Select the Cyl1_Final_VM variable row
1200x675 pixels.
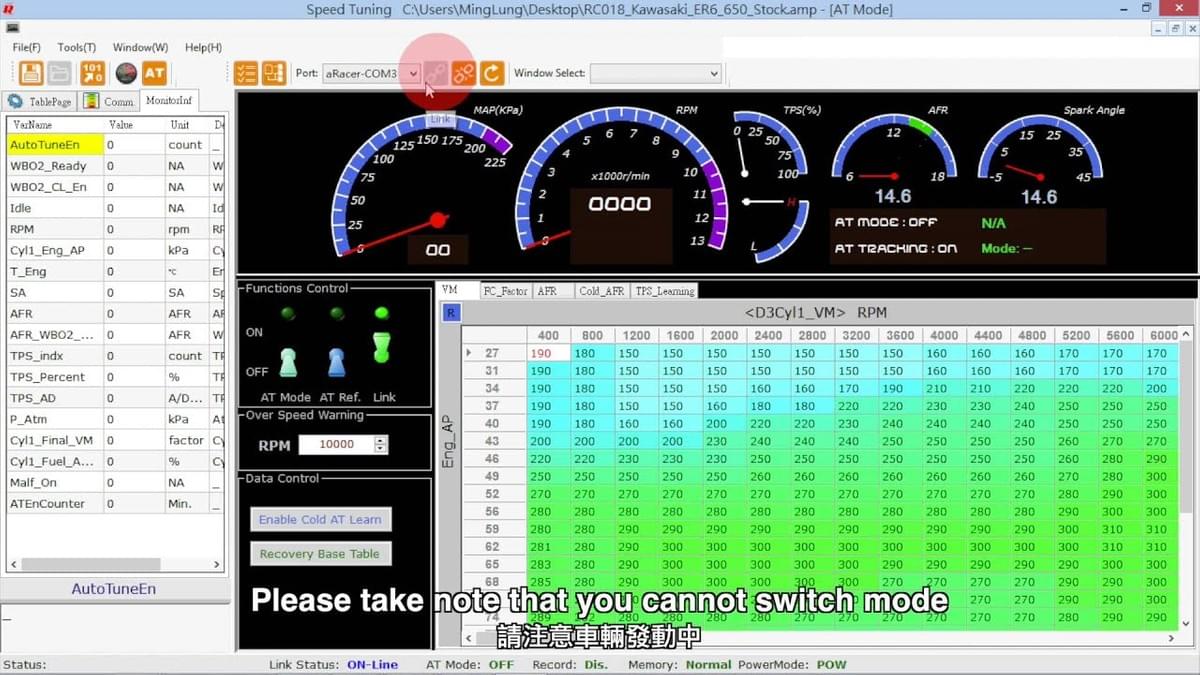(x=115, y=440)
